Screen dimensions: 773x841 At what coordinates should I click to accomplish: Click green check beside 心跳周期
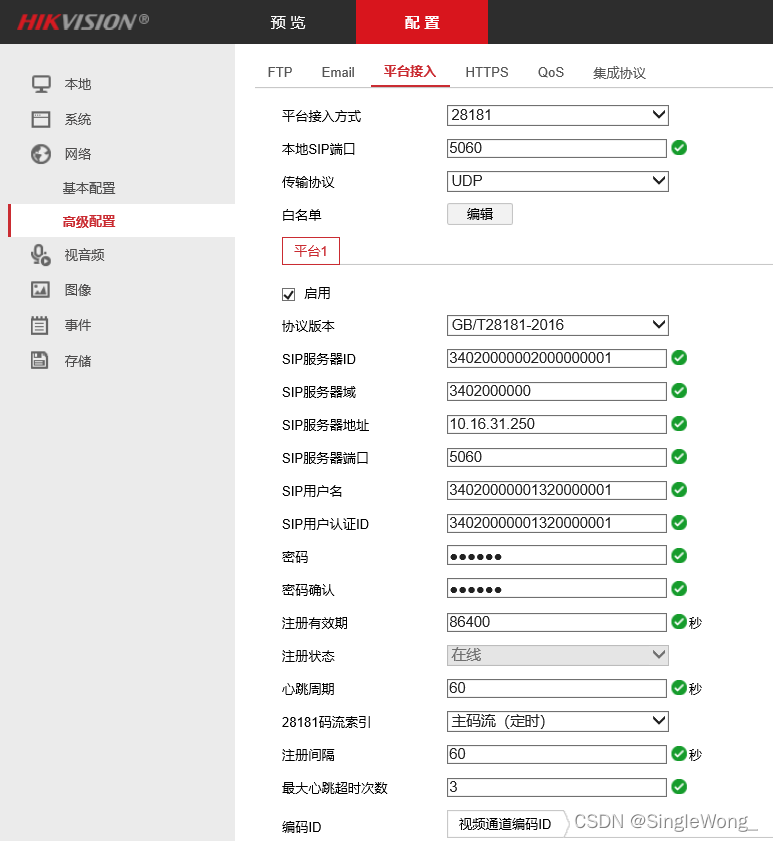[x=679, y=688]
